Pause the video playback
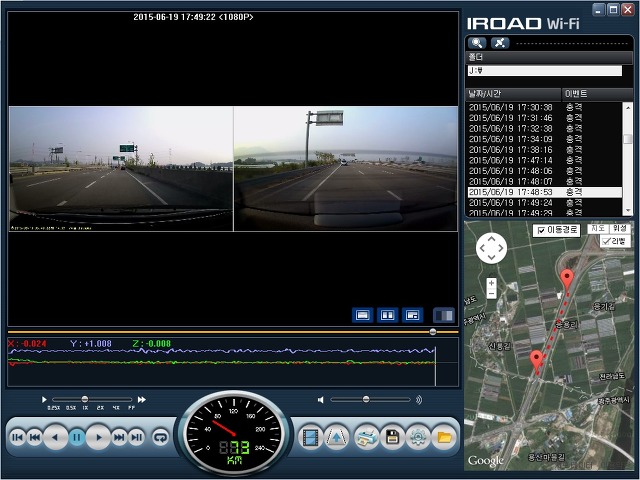This screenshot has height=480, width=640. (76, 437)
